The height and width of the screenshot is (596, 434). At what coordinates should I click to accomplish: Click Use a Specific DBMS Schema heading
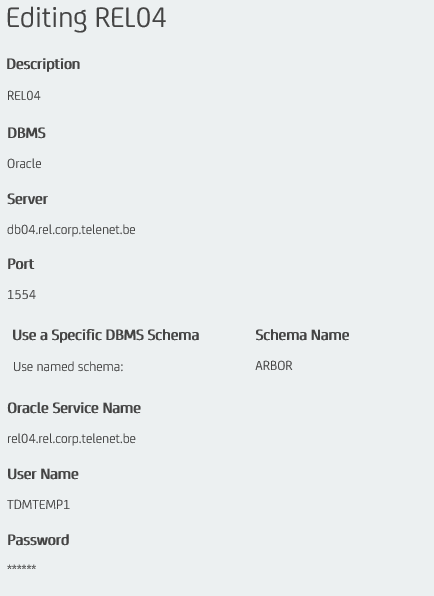coord(106,335)
